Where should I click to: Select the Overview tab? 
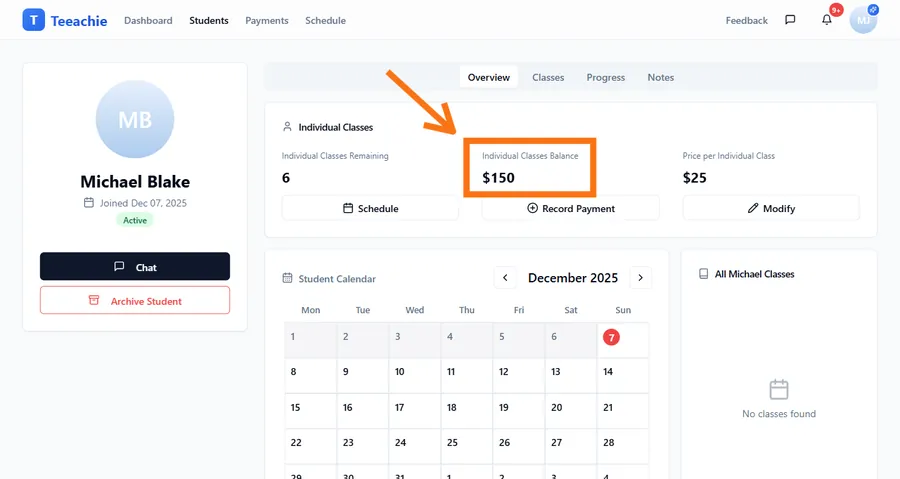pos(489,77)
